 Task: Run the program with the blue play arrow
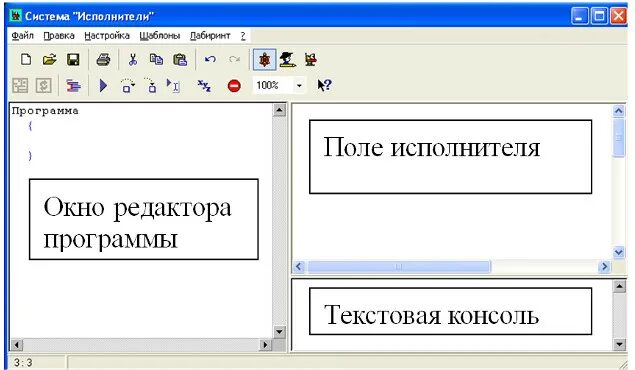pos(103,86)
